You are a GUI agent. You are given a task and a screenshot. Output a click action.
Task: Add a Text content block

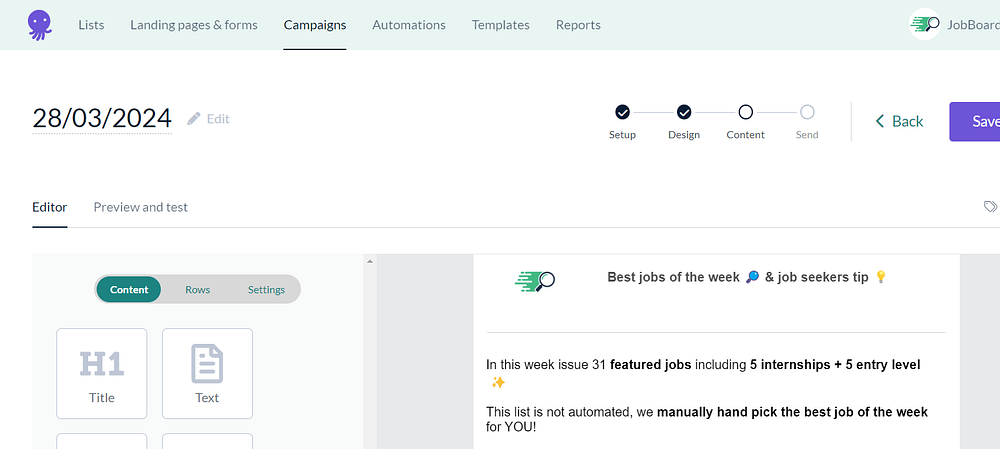[207, 373]
